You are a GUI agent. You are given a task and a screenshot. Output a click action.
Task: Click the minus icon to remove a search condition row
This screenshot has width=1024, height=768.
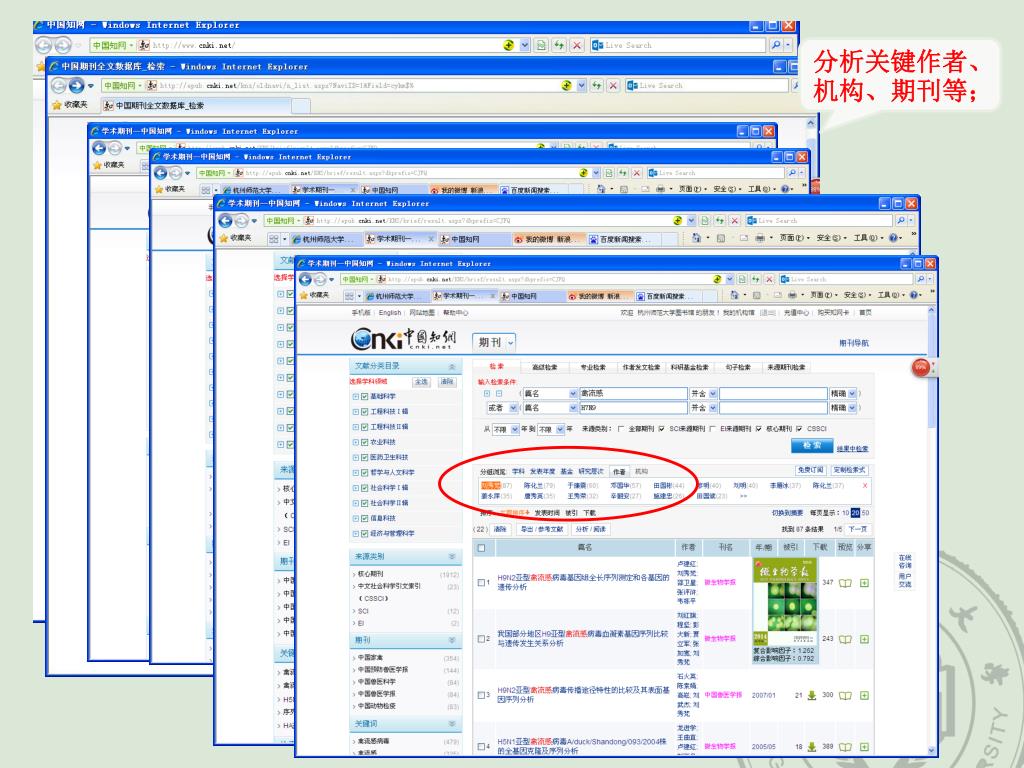click(x=499, y=394)
